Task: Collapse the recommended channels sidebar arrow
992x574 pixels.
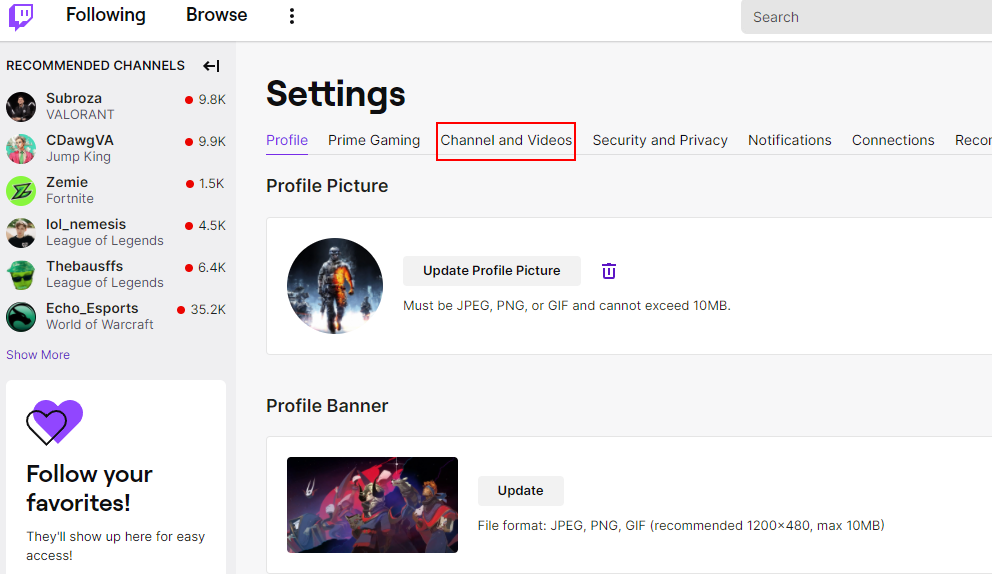Action: point(211,66)
